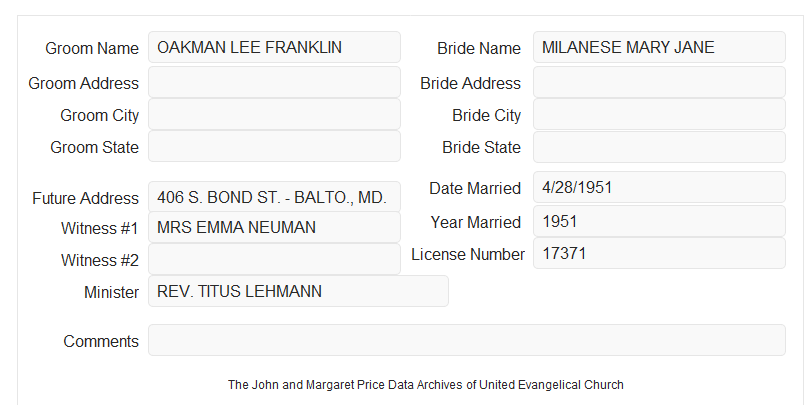Select the Future Address field

274,197
